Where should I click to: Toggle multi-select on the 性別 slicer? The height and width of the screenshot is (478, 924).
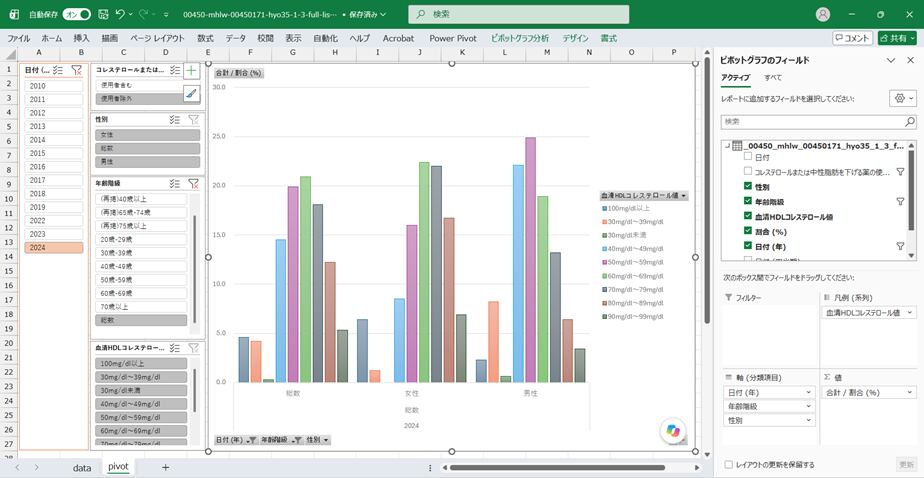point(174,120)
